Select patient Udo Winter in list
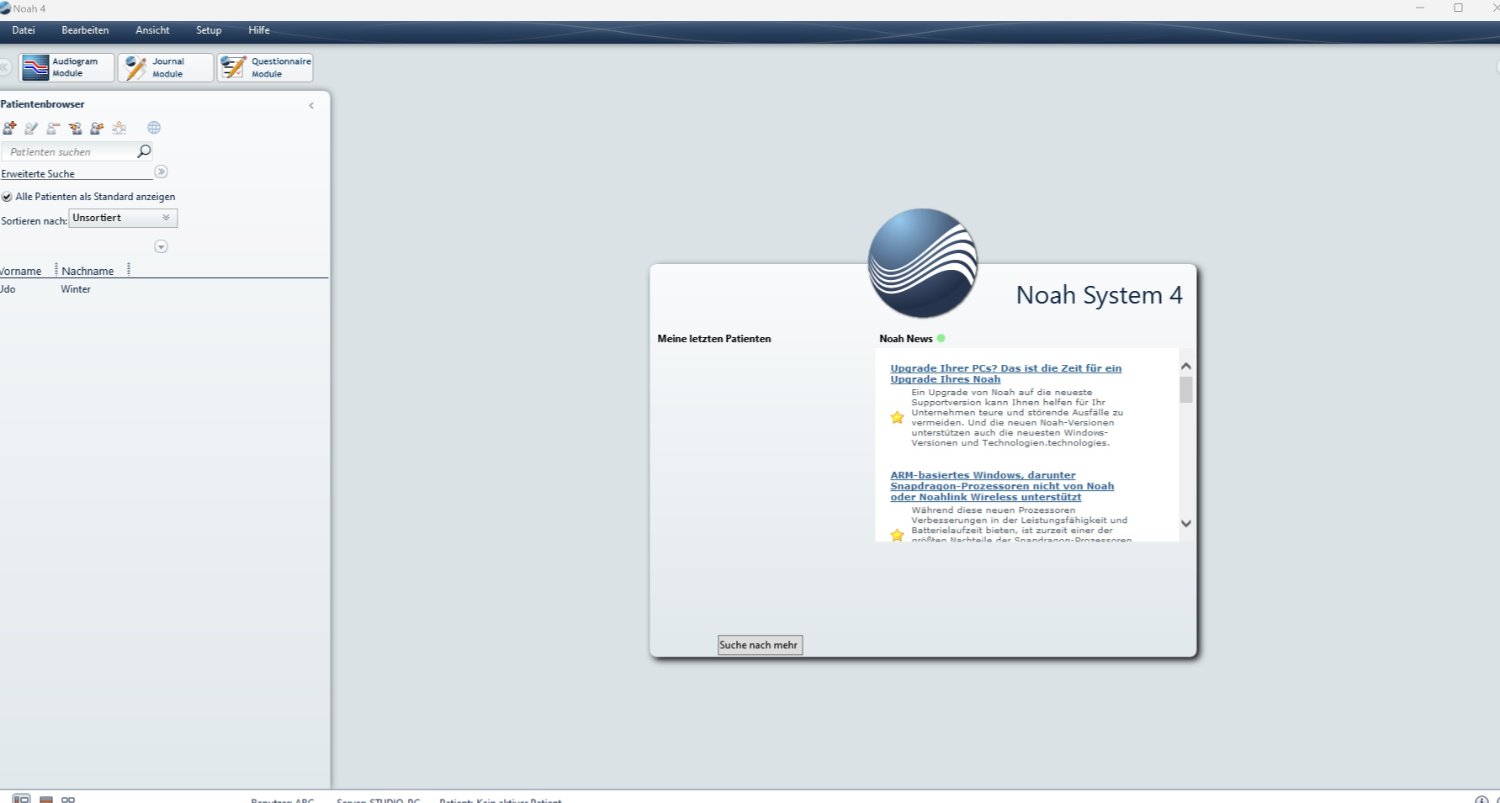The width and height of the screenshot is (1500, 803). (x=60, y=289)
